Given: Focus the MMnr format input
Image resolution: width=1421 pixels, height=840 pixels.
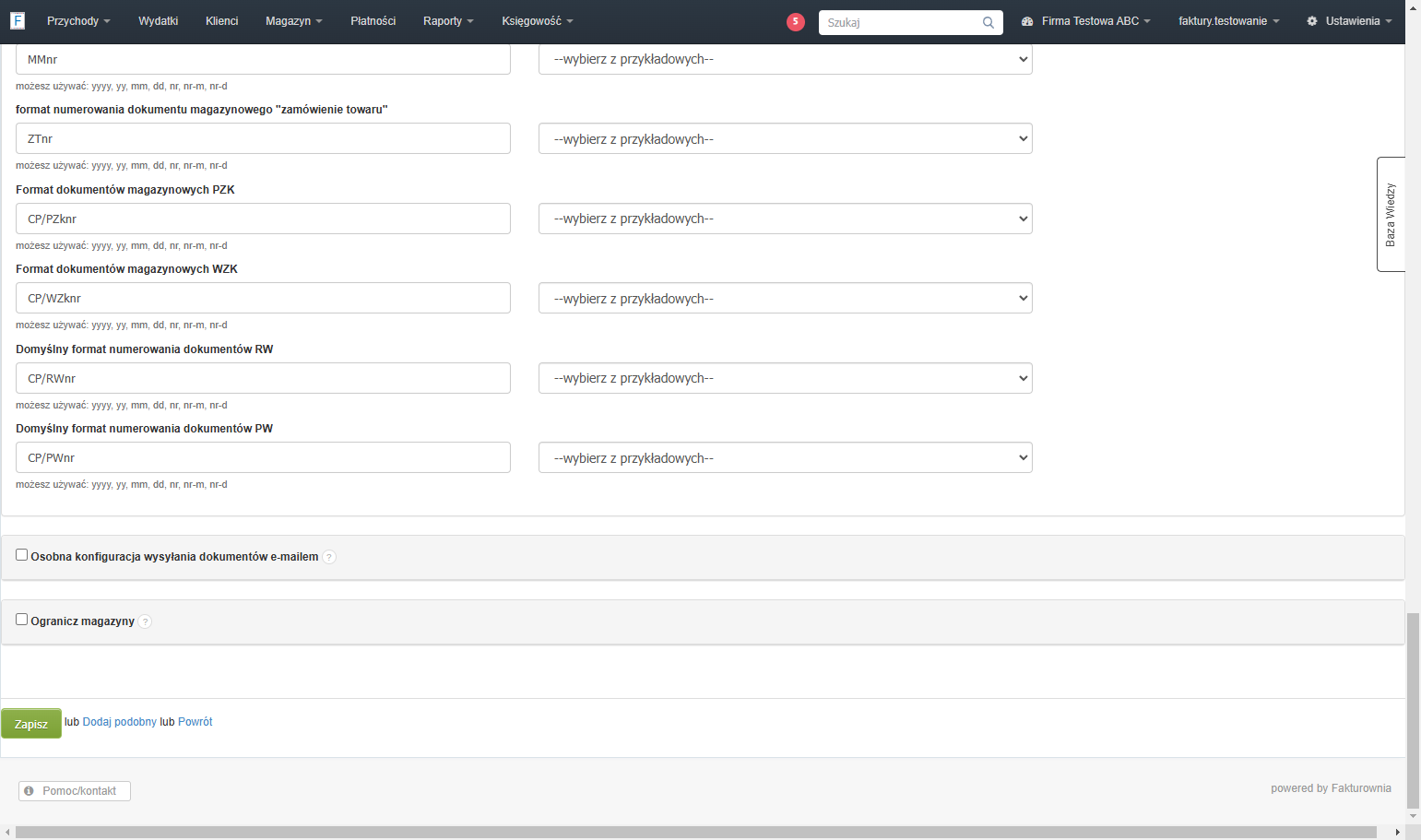Looking at the screenshot, I should 263,59.
